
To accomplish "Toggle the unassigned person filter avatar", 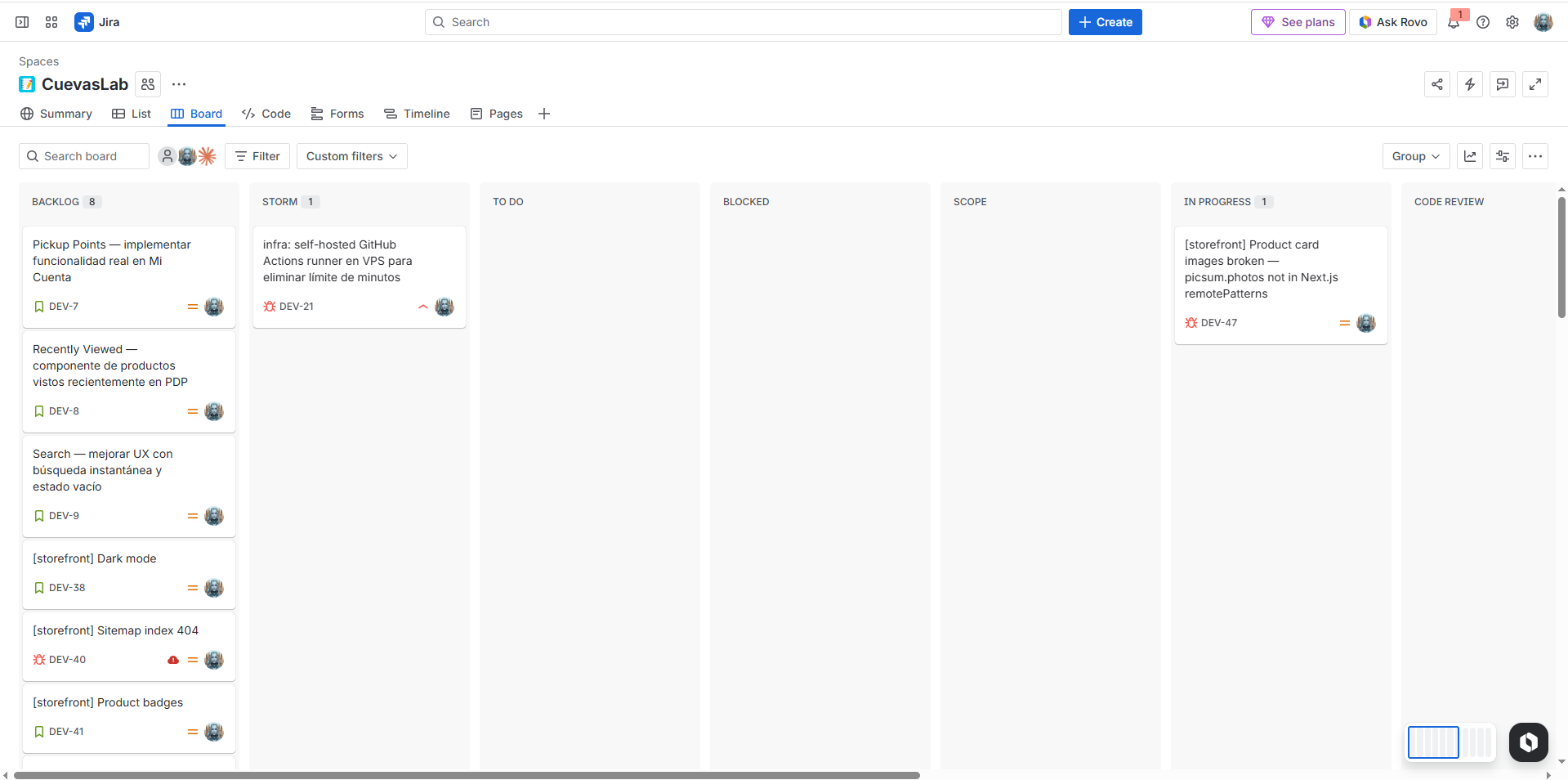I will tap(168, 155).
